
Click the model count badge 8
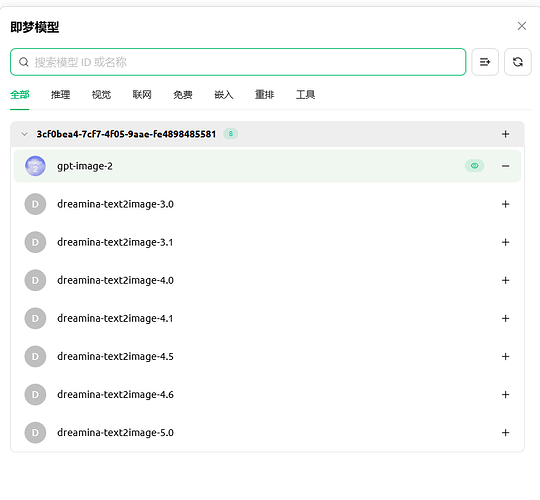click(x=231, y=134)
